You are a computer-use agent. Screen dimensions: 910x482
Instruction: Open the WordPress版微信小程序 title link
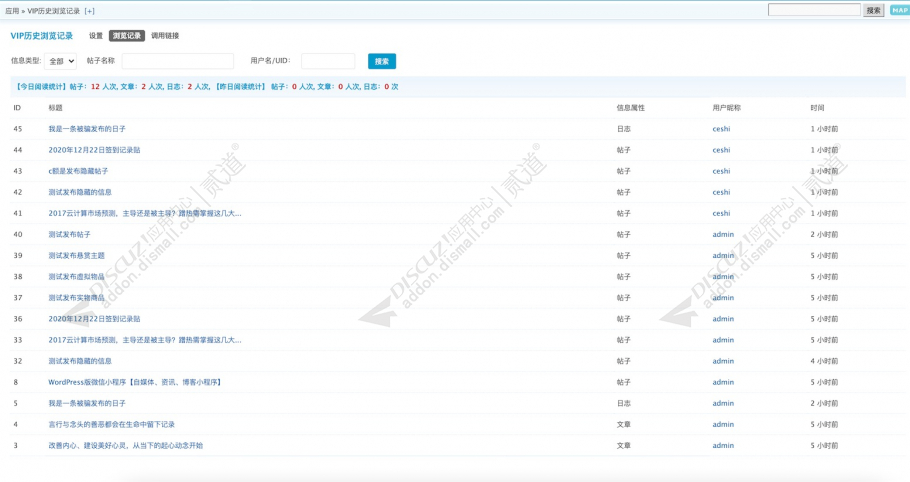135,382
